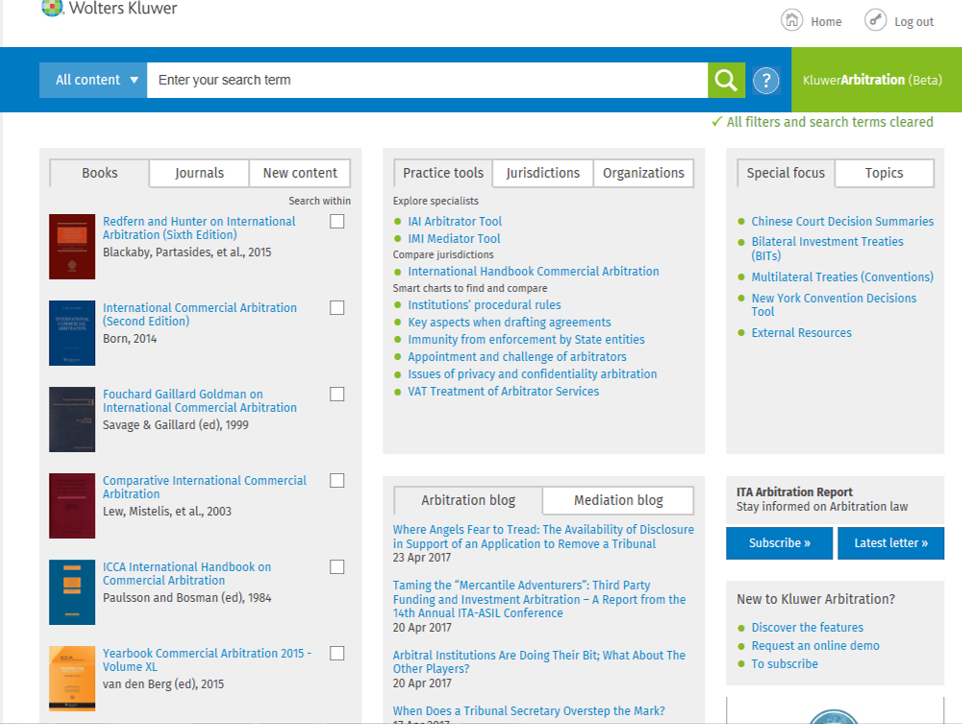Click the Subscribe » button
This screenshot has width=962, height=724.
tap(779, 543)
